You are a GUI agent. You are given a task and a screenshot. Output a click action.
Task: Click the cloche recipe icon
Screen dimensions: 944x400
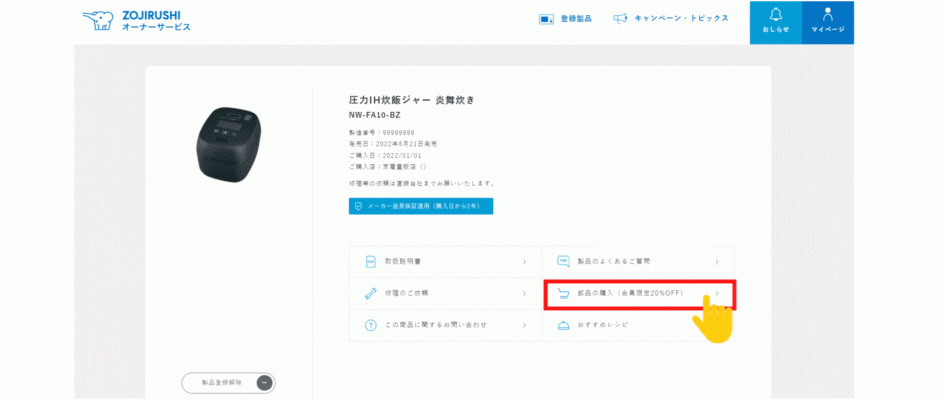(563, 325)
